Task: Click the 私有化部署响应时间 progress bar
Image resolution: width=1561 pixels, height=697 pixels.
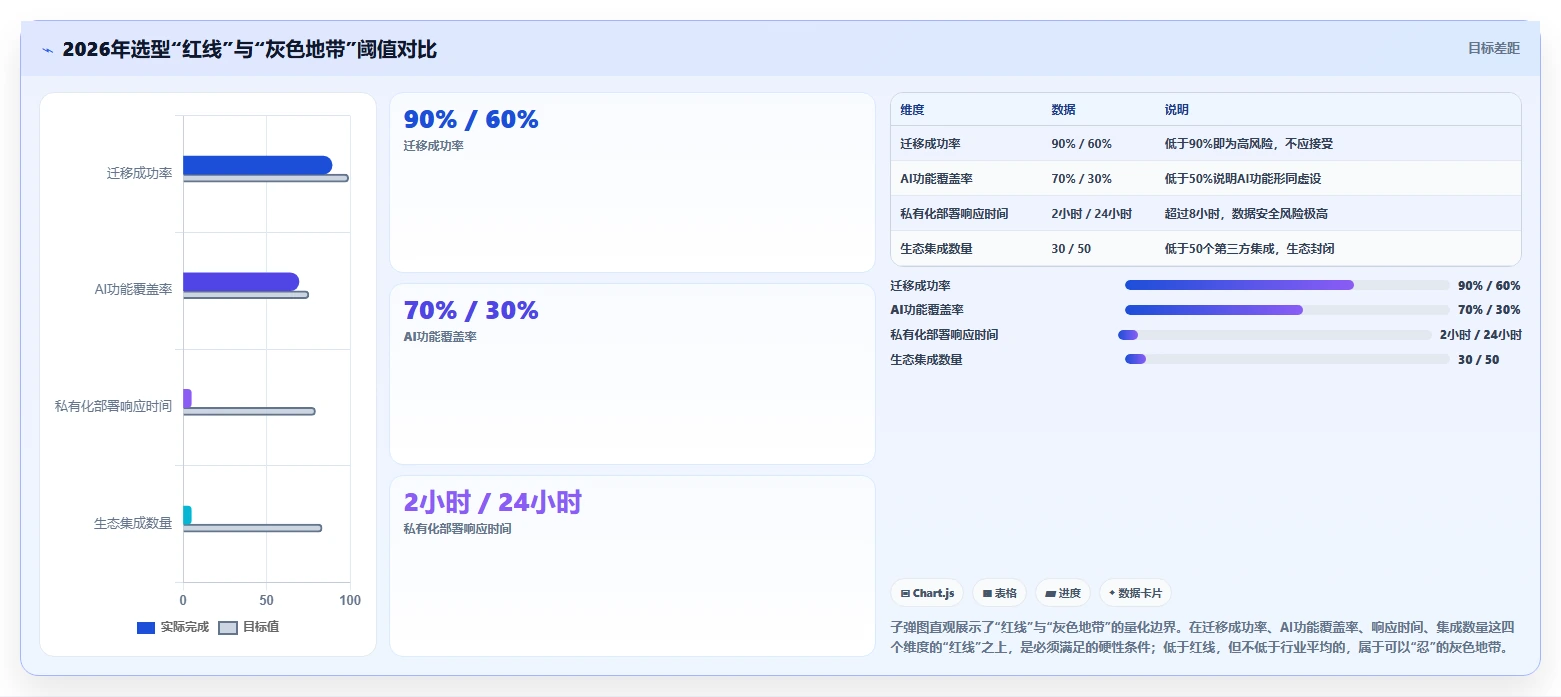Action: [x=1275, y=335]
